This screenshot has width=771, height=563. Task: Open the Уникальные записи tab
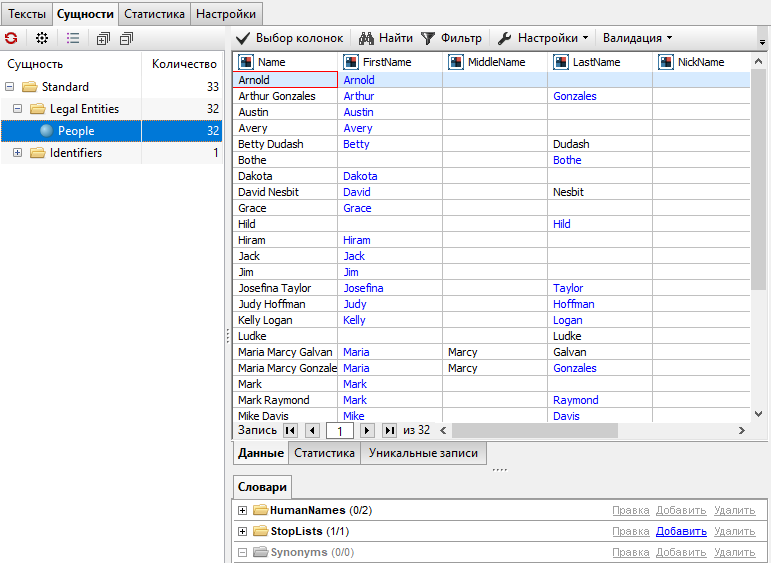423,453
